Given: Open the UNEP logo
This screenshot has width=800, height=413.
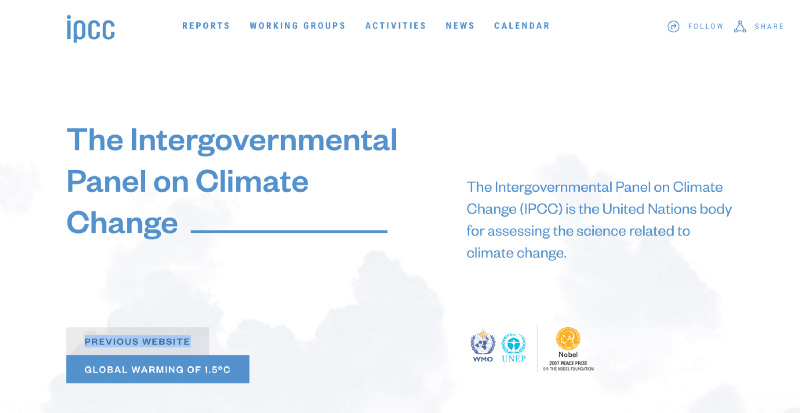Looking at the screenshot, I should point(513,348).
